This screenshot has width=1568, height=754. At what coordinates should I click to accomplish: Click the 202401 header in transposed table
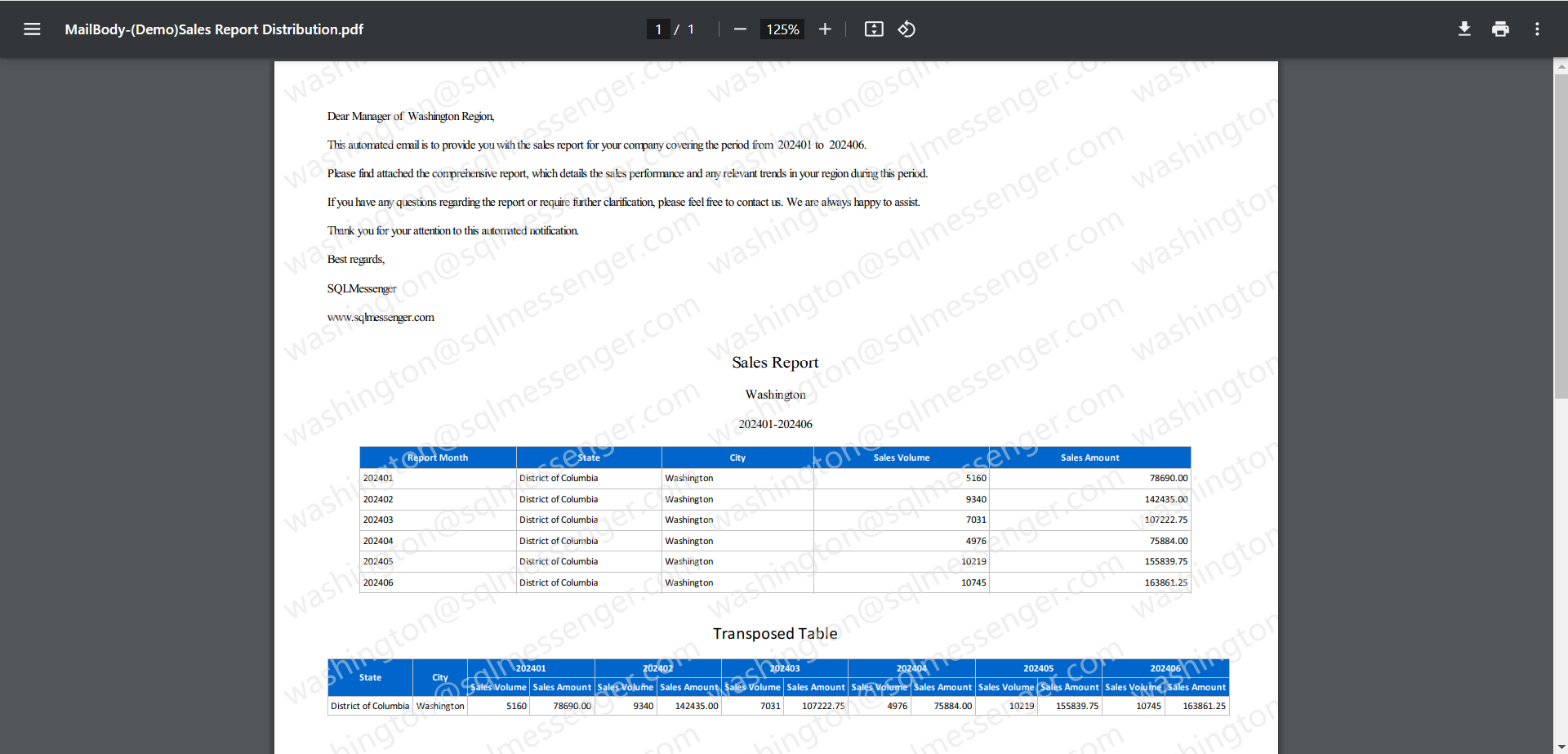[x=531, y=668]
